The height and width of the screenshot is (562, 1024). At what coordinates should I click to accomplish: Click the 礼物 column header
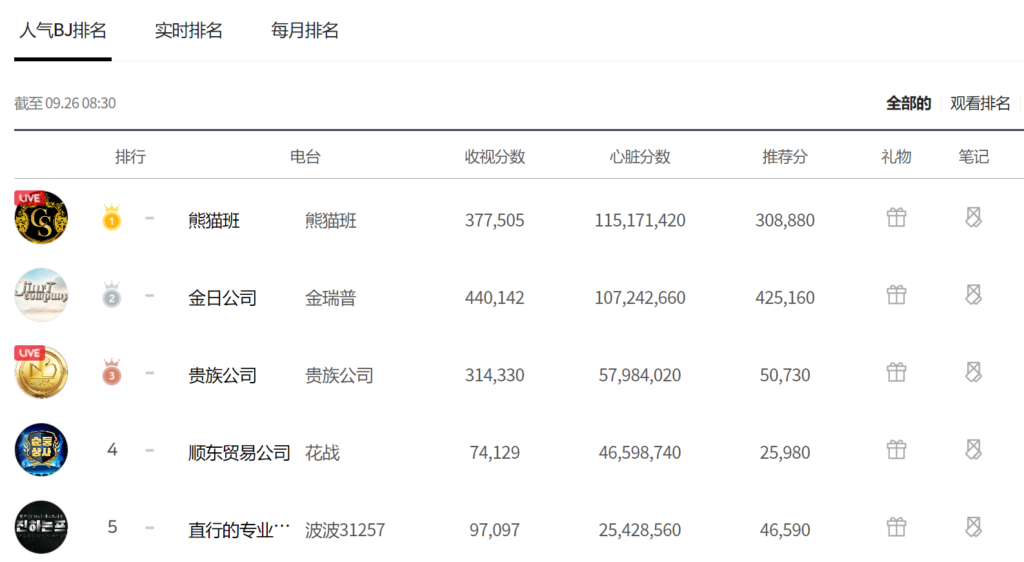point(896,157)
